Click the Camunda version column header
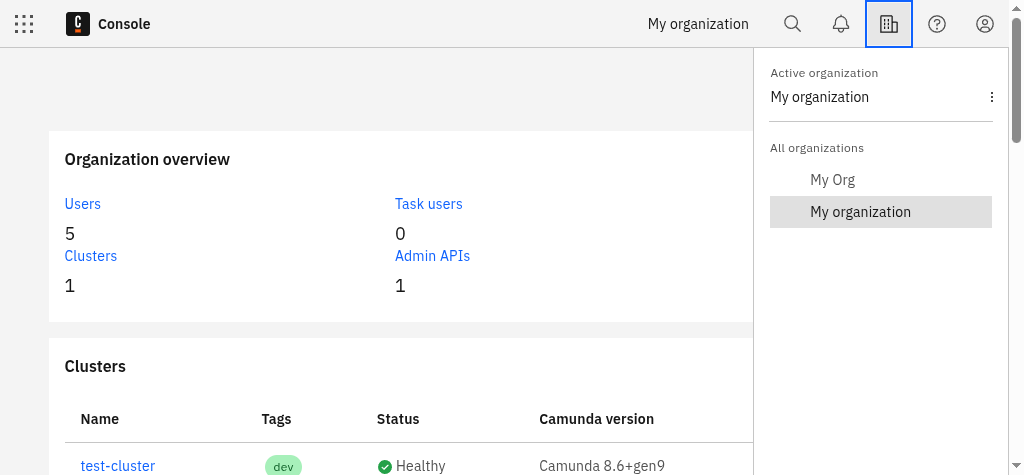This screenshot has height=475, width=1024. 596,419
